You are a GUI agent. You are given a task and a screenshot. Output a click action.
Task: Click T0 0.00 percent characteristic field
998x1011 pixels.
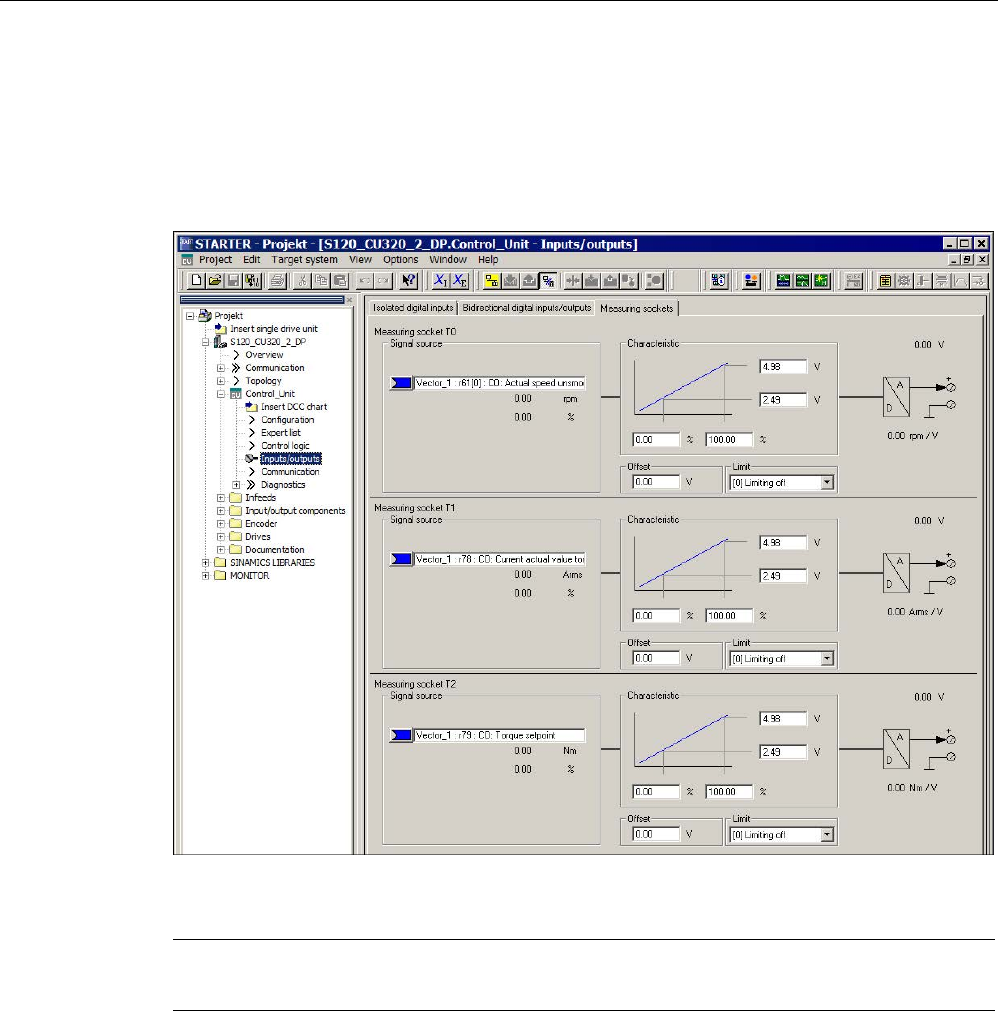pos(656,440)
